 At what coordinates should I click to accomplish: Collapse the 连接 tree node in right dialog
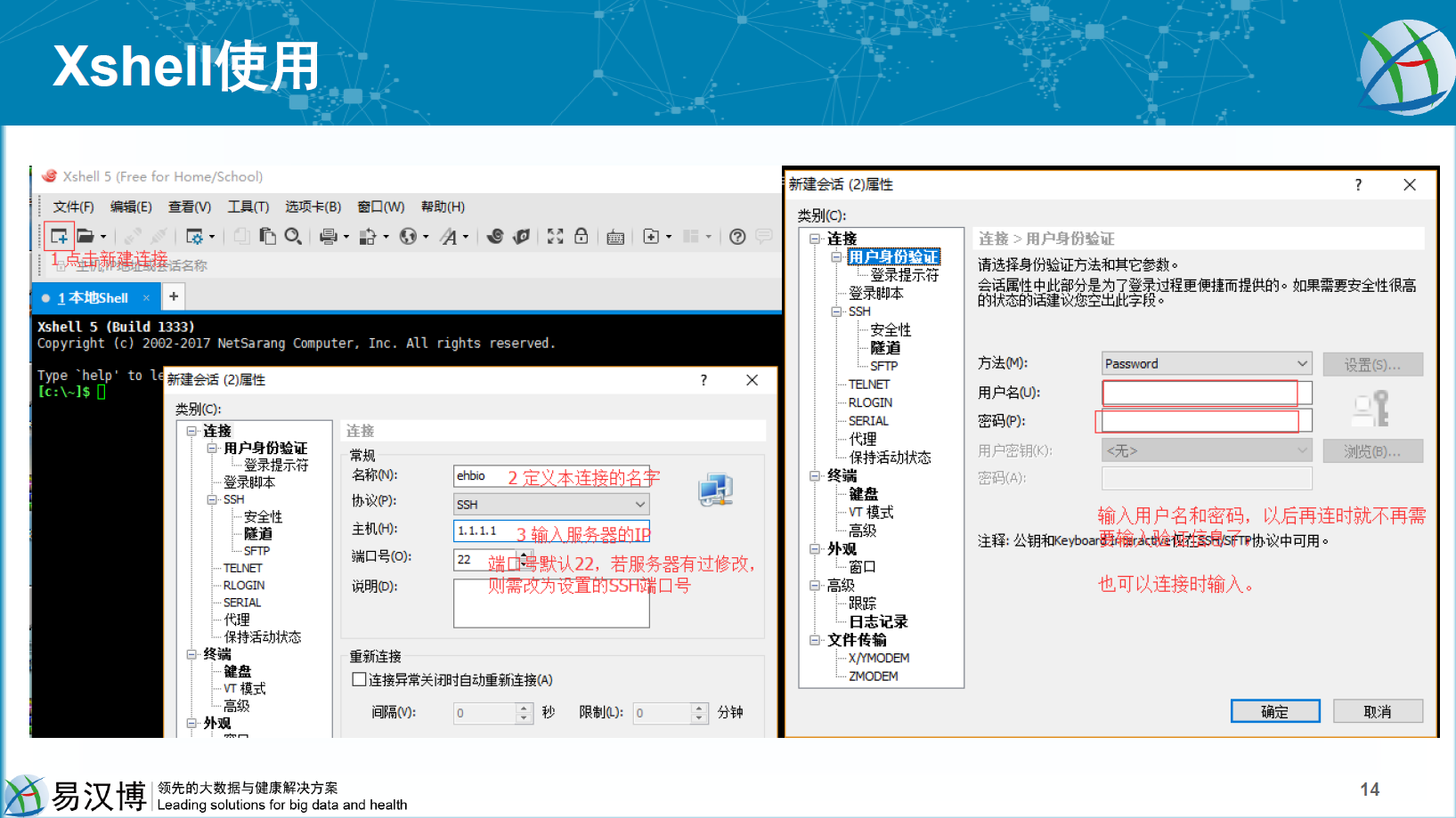[x=815, y=239]
